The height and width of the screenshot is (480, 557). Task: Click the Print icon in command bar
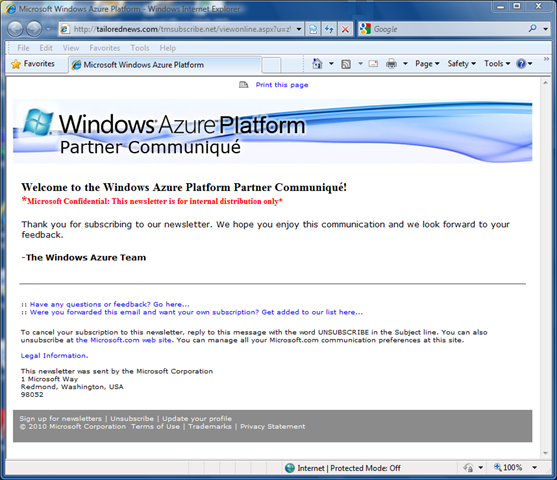391,64
